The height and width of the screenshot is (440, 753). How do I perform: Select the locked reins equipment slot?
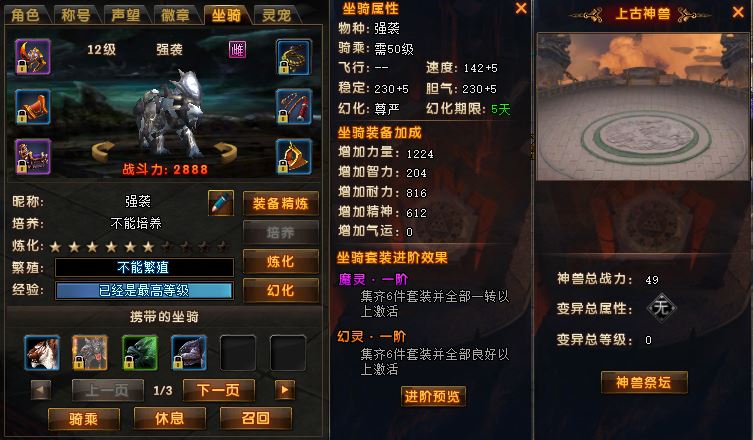pyautogui.click(x=293, y=57)
